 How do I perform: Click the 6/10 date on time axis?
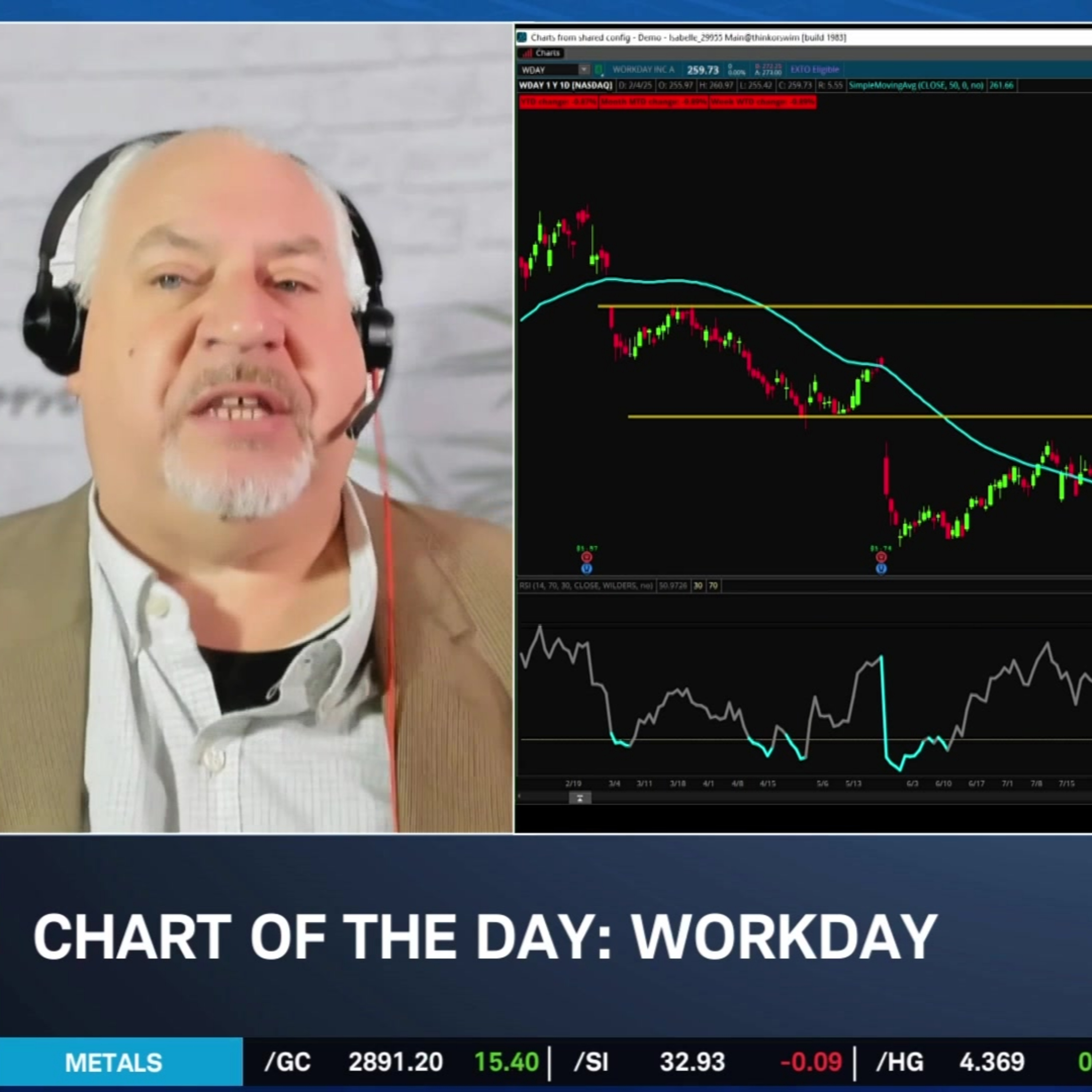point(943,783)
